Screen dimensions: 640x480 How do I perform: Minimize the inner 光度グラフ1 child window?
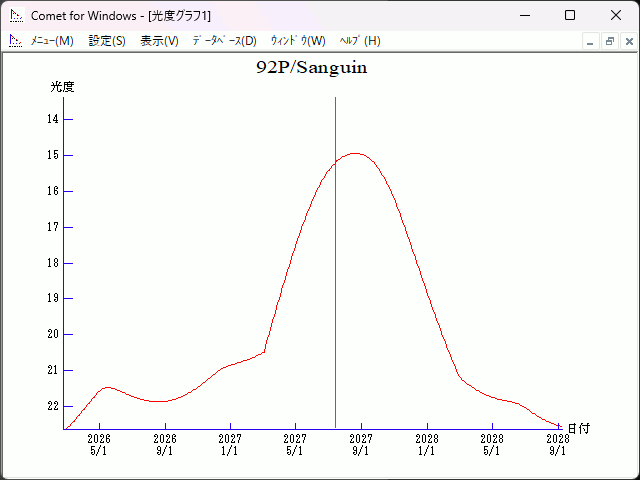coord(590,41)
